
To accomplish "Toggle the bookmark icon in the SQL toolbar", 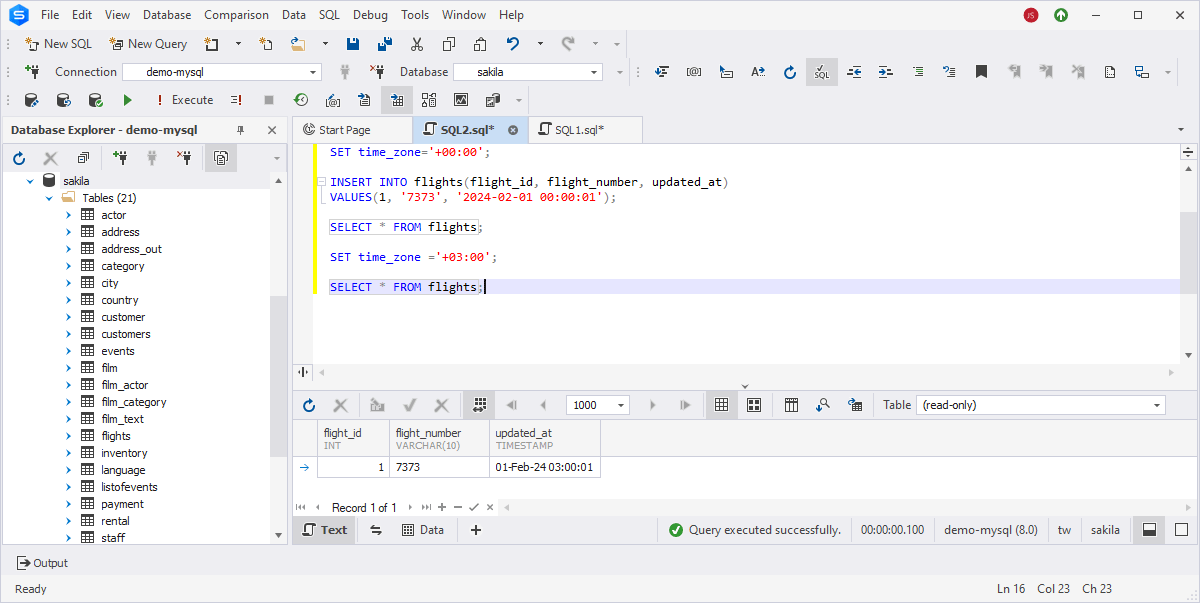I will coord(981,72).
